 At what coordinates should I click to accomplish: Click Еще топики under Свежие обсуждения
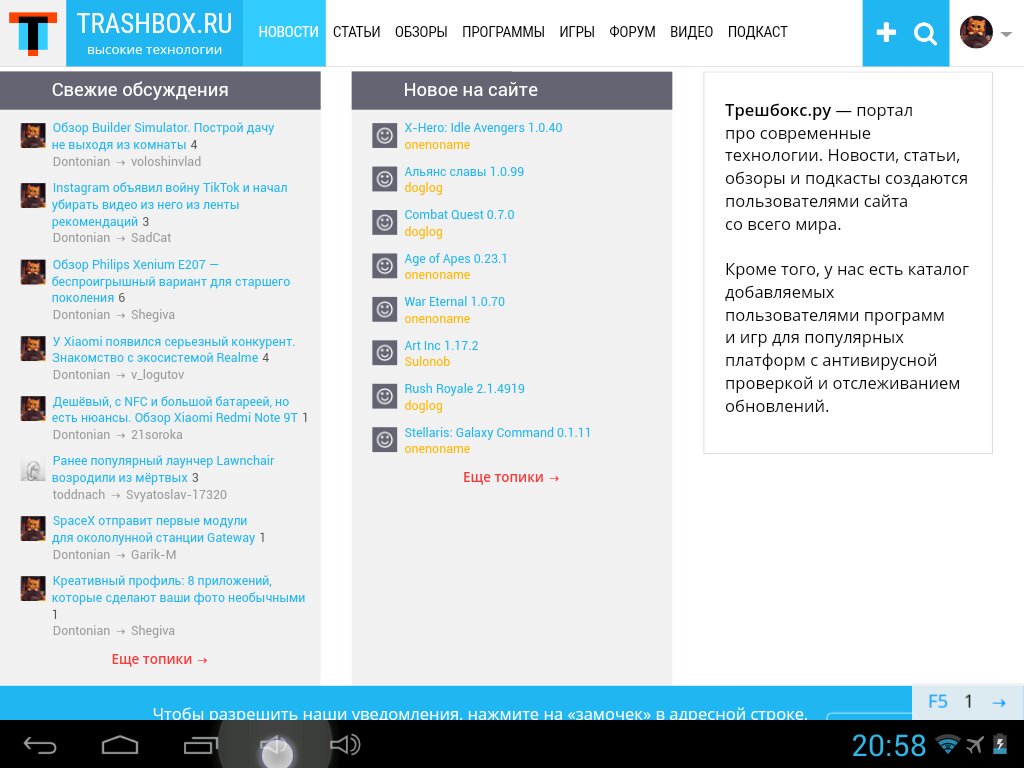pos(159,659)
